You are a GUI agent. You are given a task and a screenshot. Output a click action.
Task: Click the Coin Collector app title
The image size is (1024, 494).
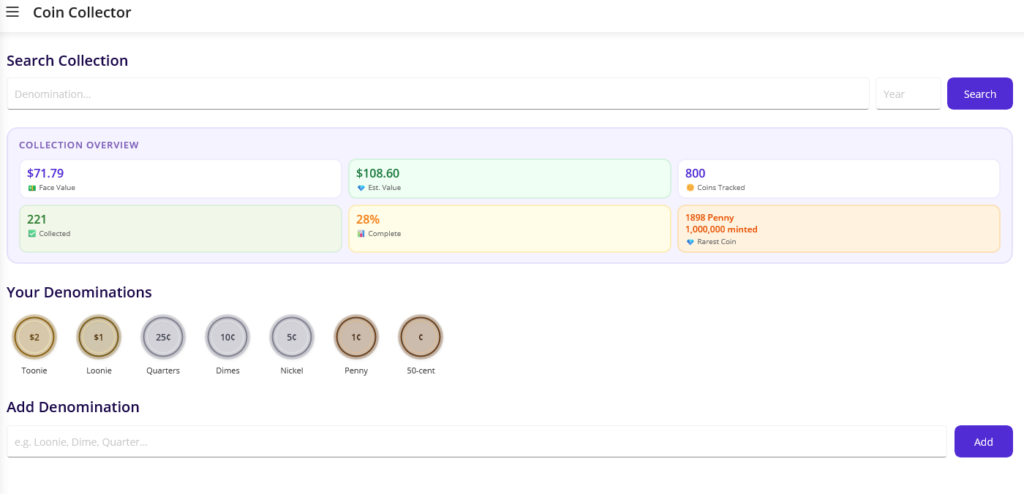pos(82,13)
